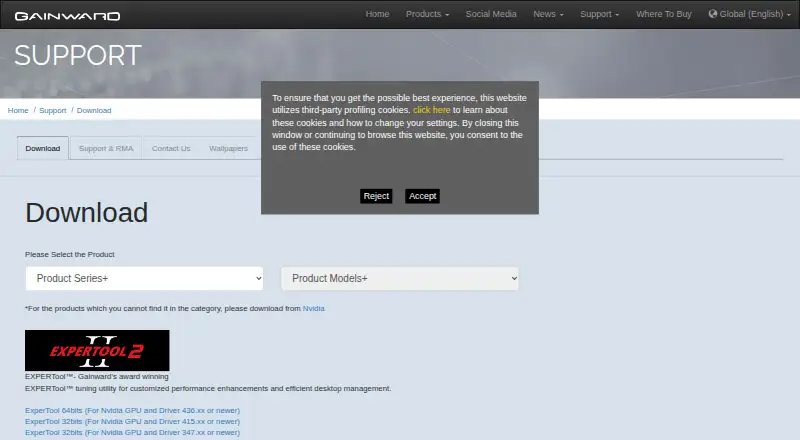
Task: Open the Social Media page
Action: point(491,14)
